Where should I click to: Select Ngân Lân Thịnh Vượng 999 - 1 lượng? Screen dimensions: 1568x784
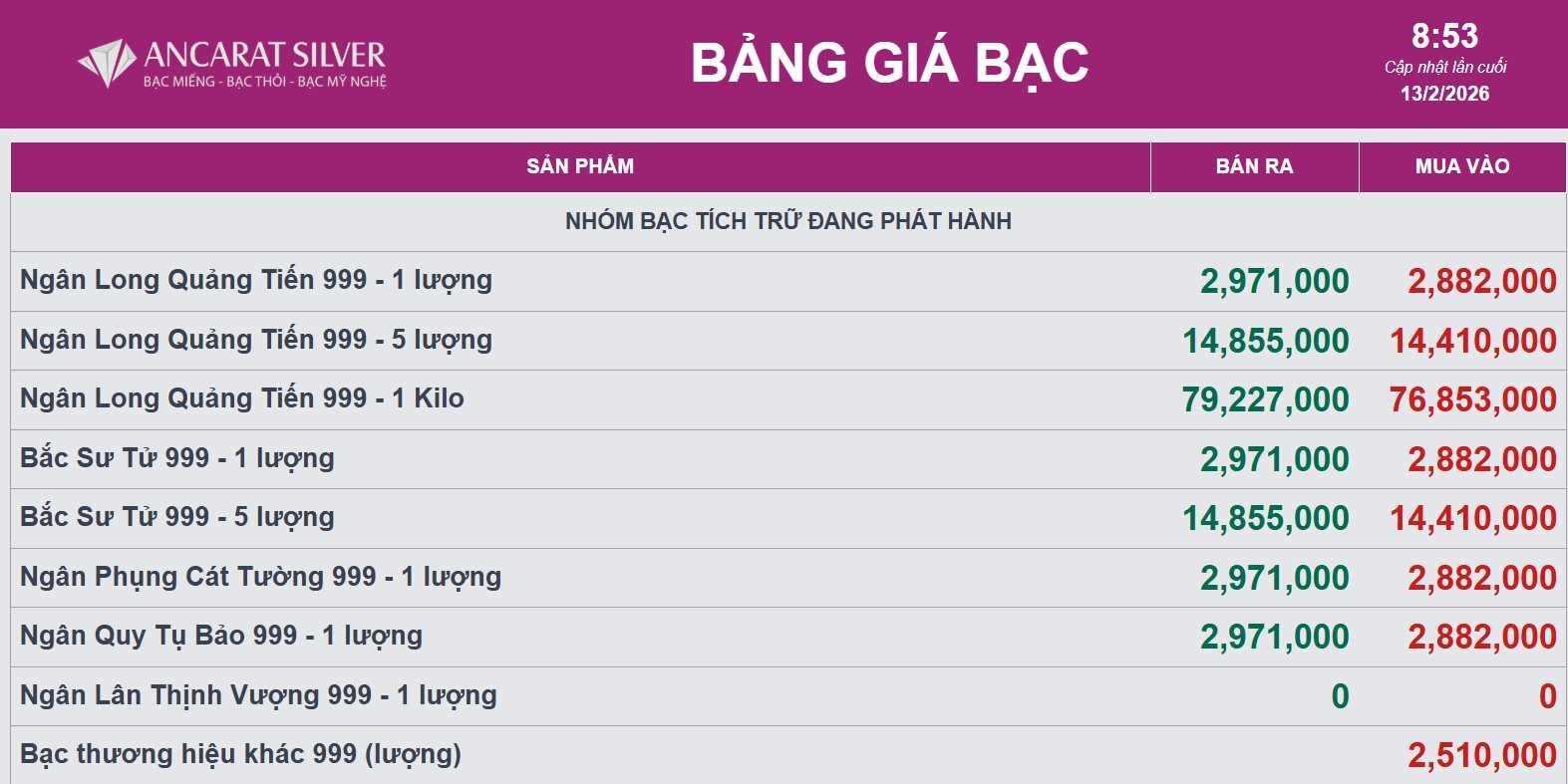[x=258, y=695]
